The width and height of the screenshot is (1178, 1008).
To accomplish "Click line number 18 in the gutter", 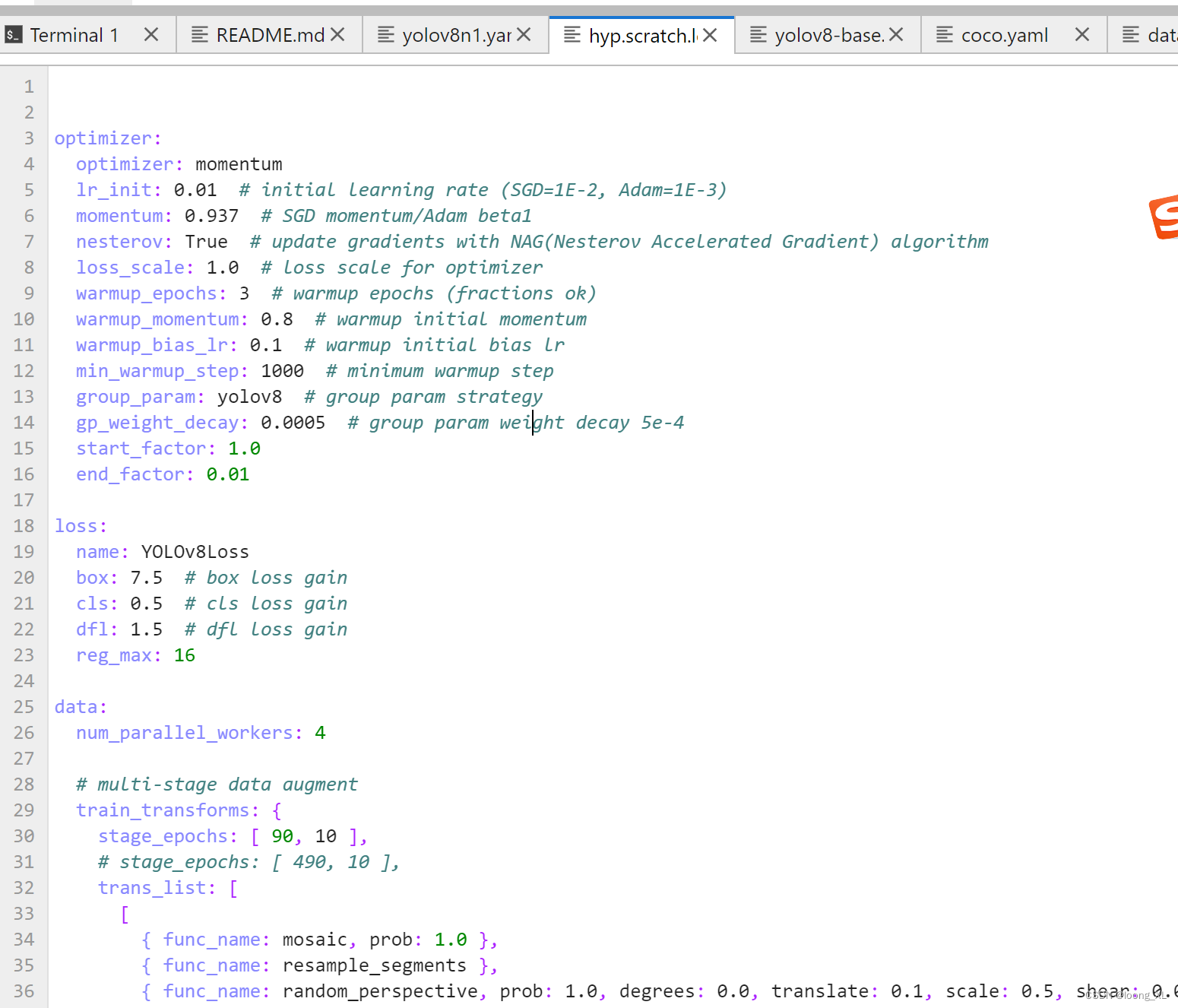I will [x=24, y=526].
